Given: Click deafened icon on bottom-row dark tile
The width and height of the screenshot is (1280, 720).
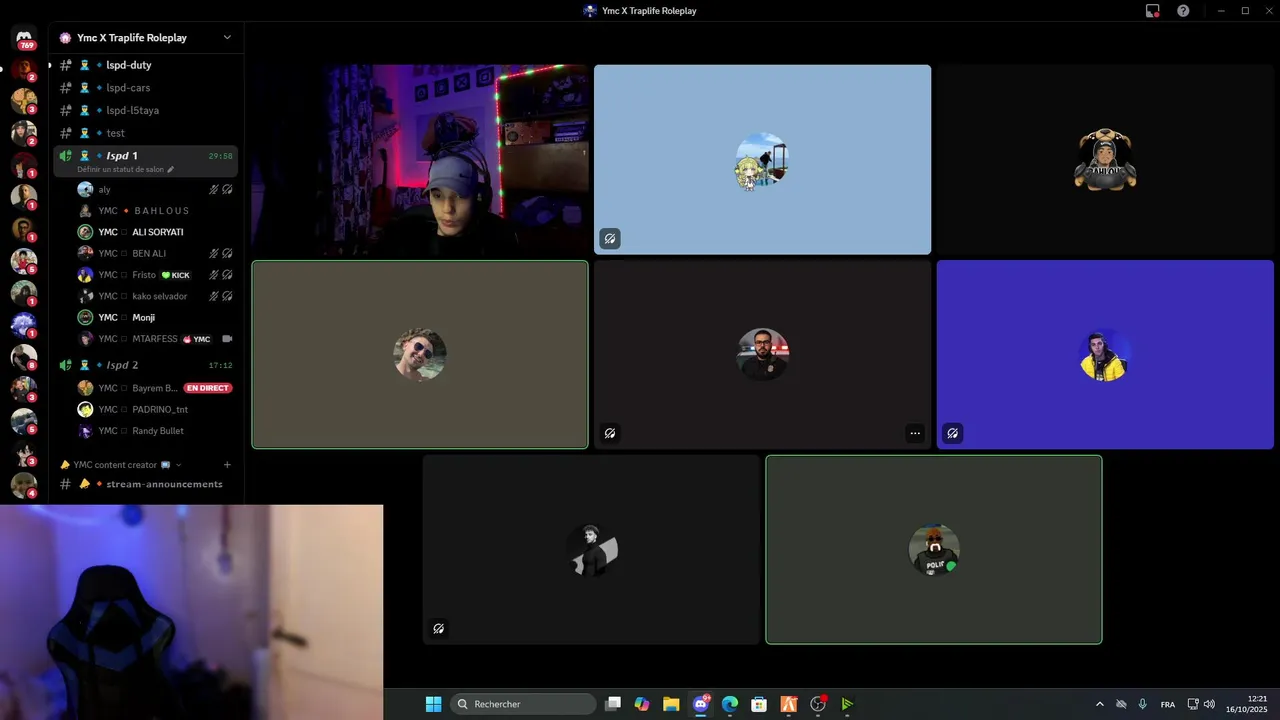Looking at the screenshot, I should pos(439,629).
